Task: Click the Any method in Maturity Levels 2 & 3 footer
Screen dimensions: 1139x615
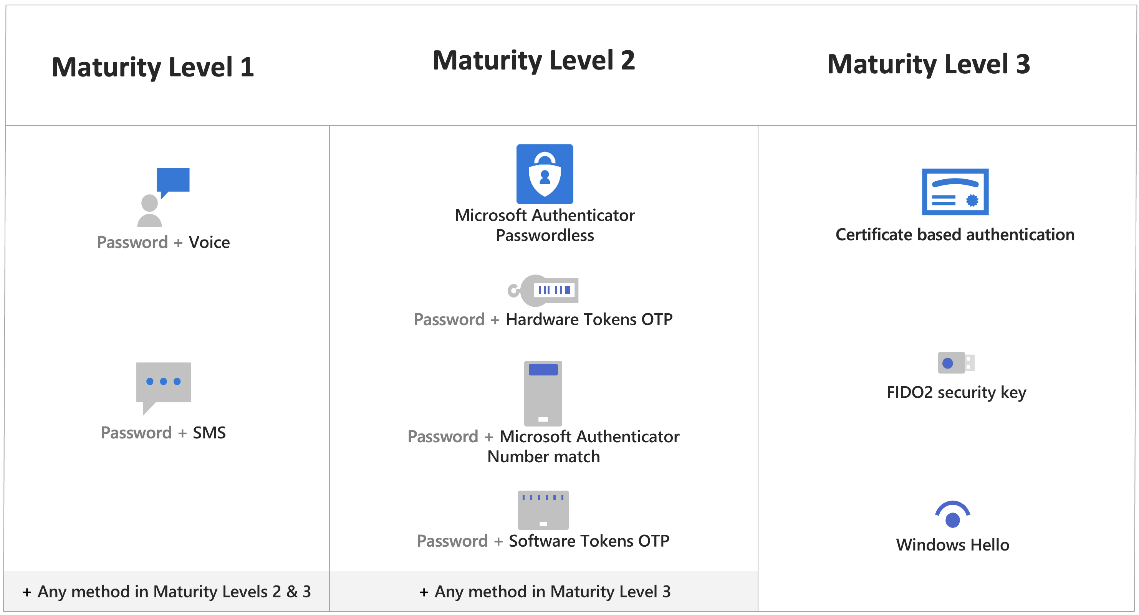Action: coord(167,591)
